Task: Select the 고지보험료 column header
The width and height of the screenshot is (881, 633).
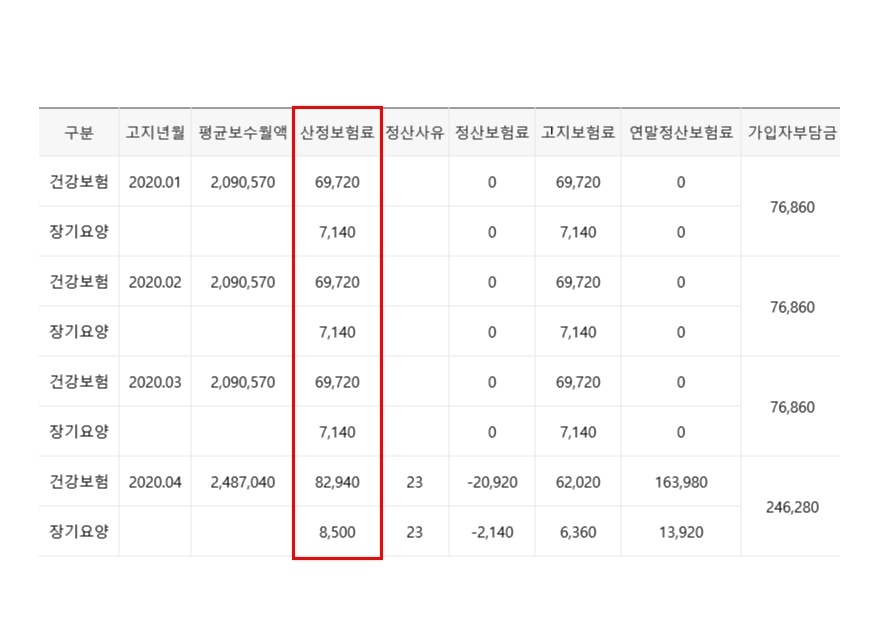Action: point(578,133)
